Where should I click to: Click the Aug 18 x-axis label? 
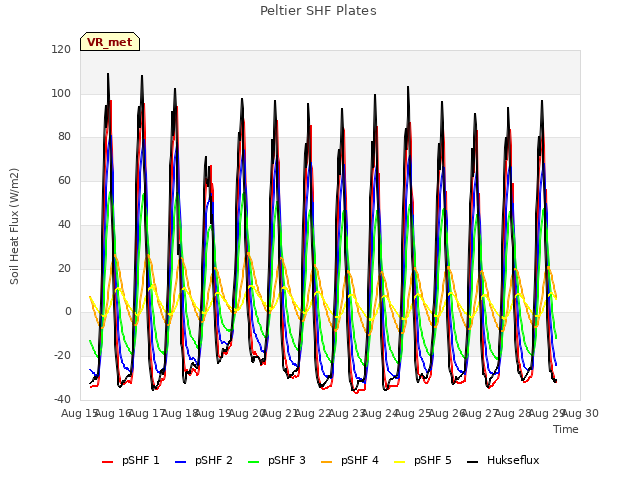[x=180, y=413]
